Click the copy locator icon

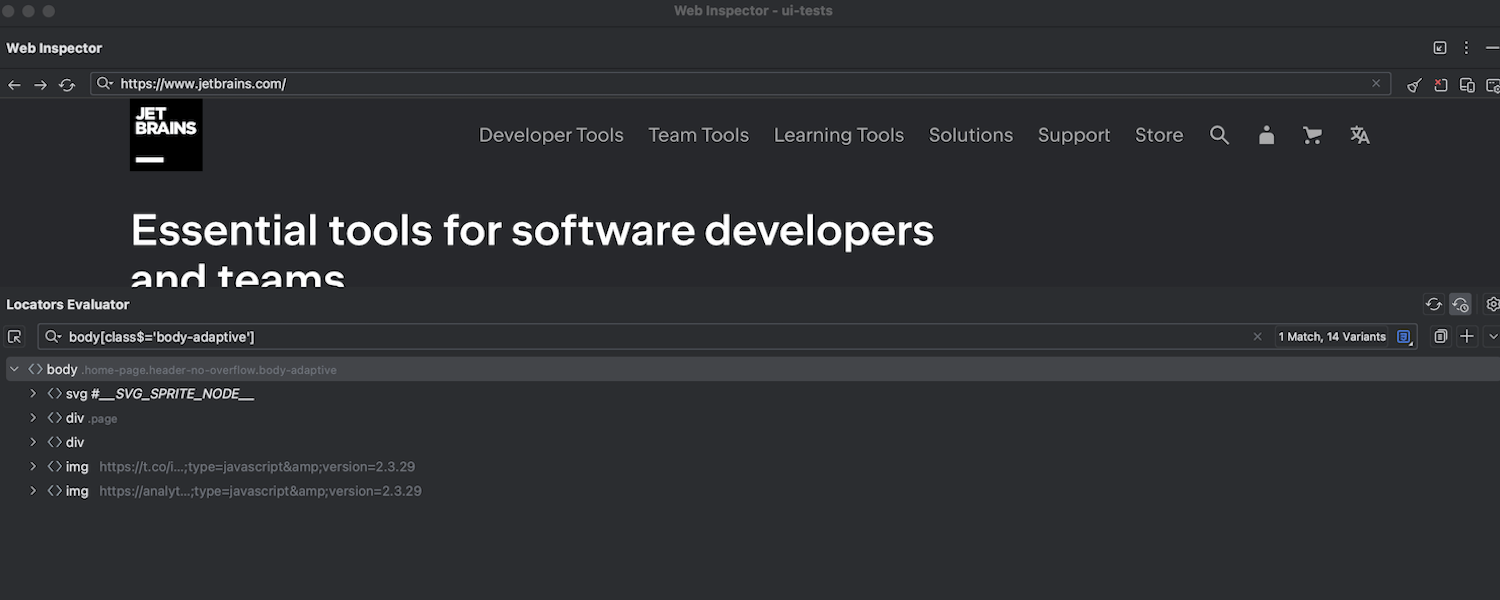(x=1440, y=337)
